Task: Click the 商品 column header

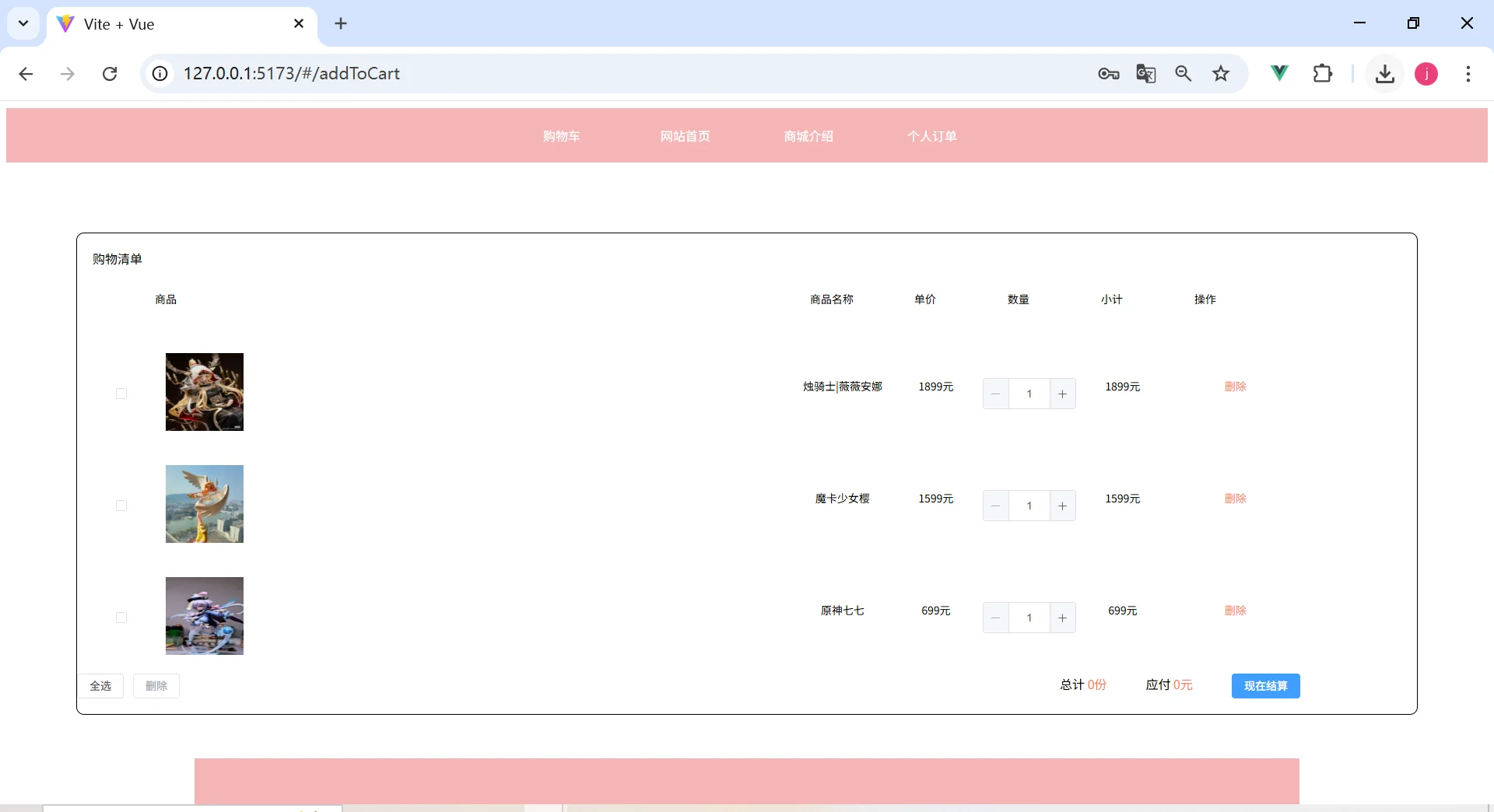Action: 166,299
